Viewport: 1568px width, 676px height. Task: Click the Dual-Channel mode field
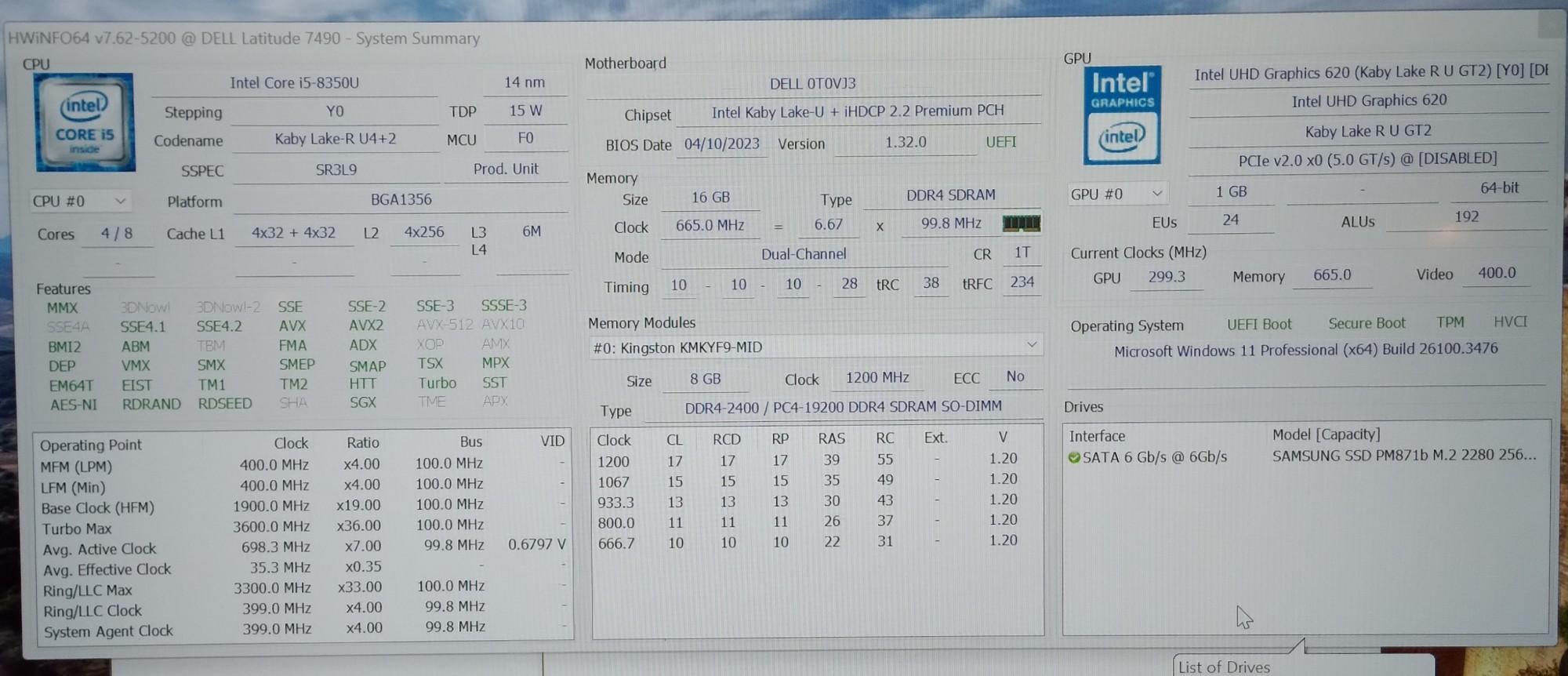(x=804, y=254)
